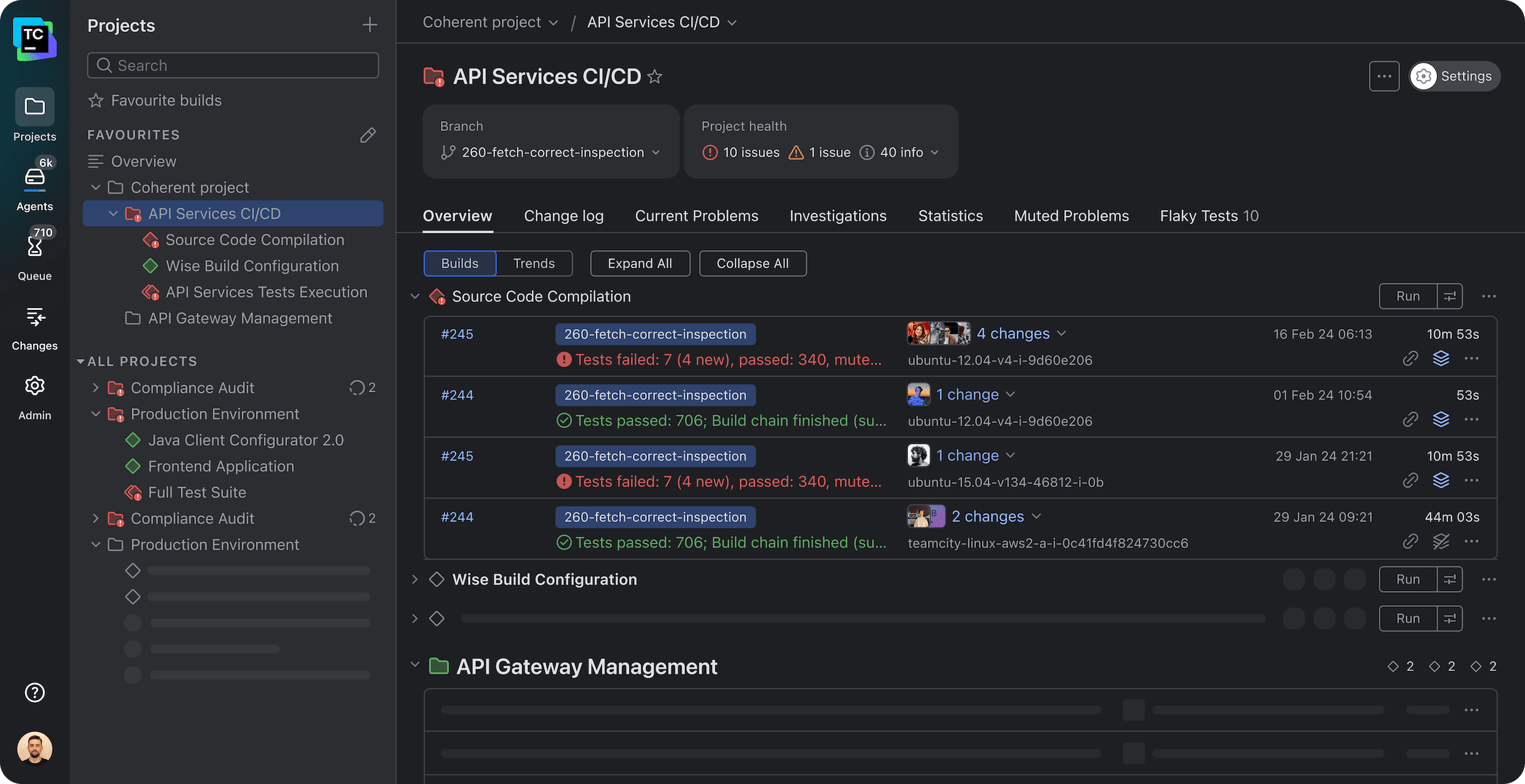Click the edit favourites pencil icon
This screenshot has width=1525, height=784.
[368, 135]
